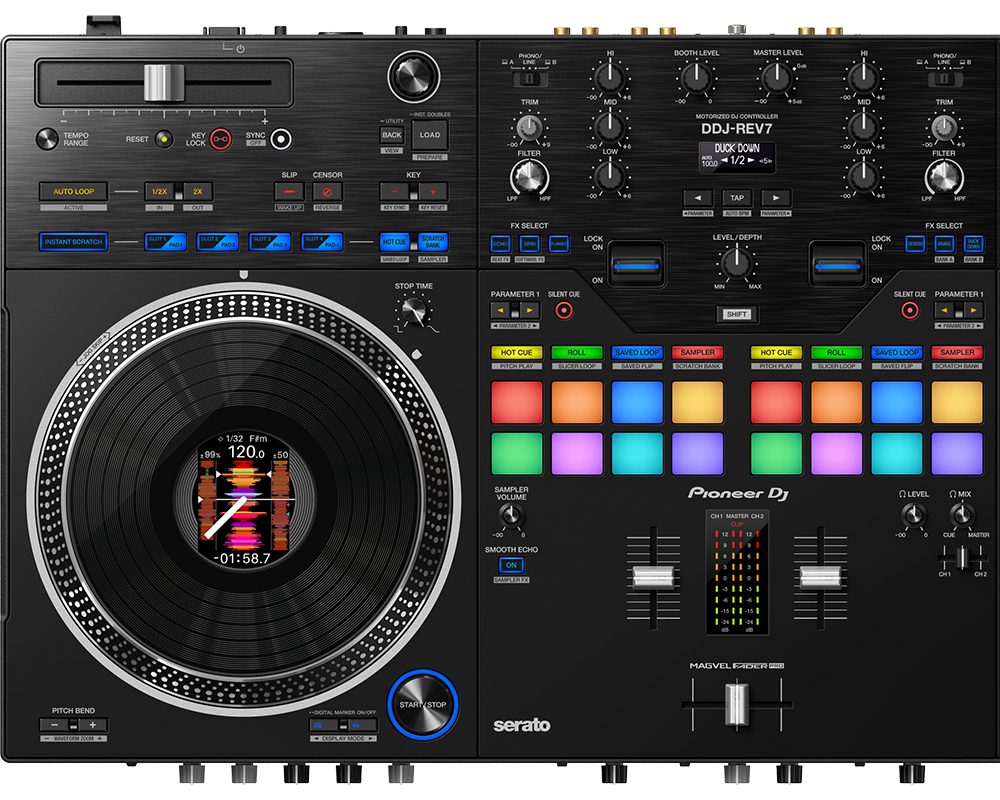Click the Magvel crossfader handle
The image size is (1000, 800).
click(x=736, y=704)
